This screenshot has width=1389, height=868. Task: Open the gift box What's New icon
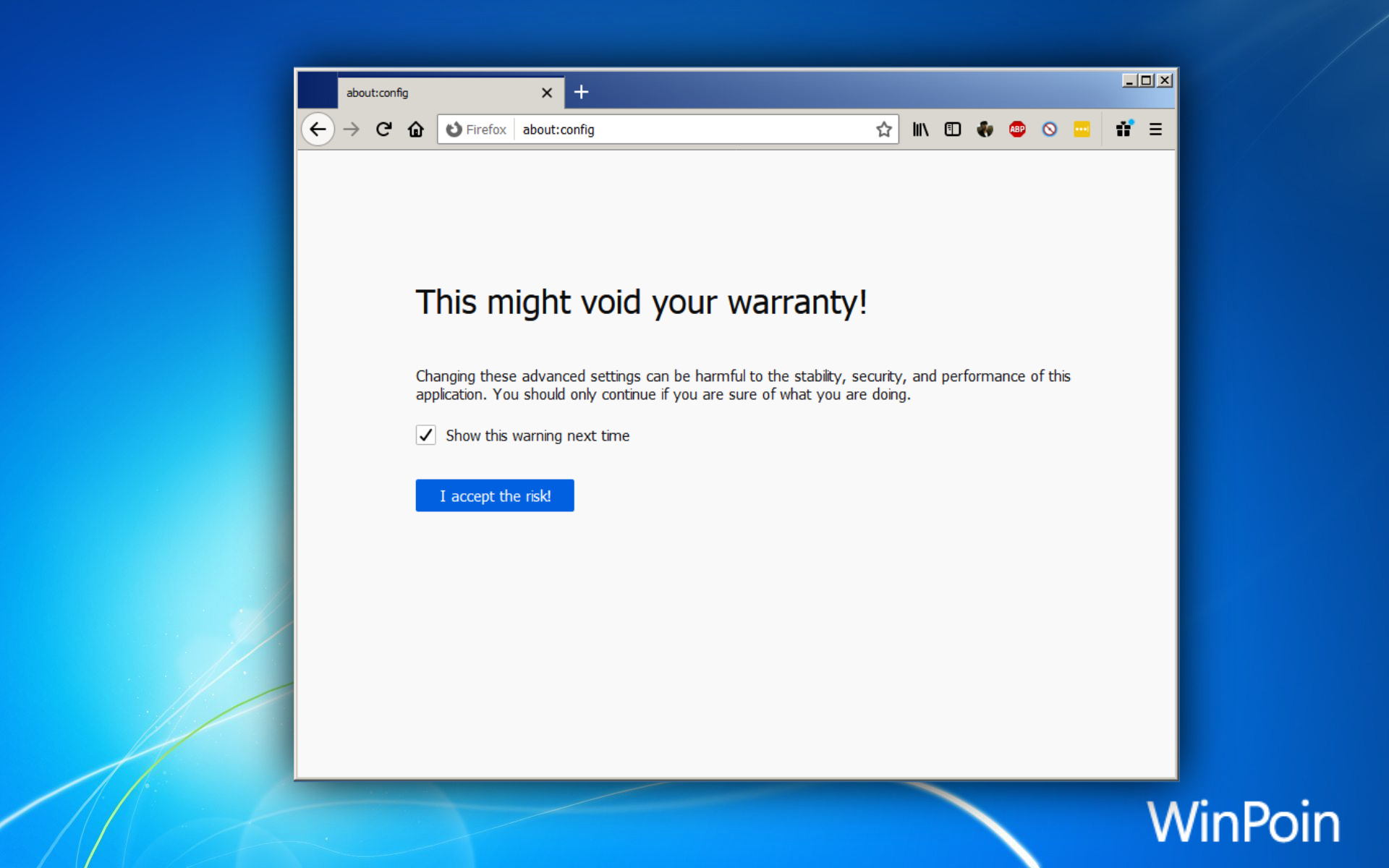point(1123,129)
